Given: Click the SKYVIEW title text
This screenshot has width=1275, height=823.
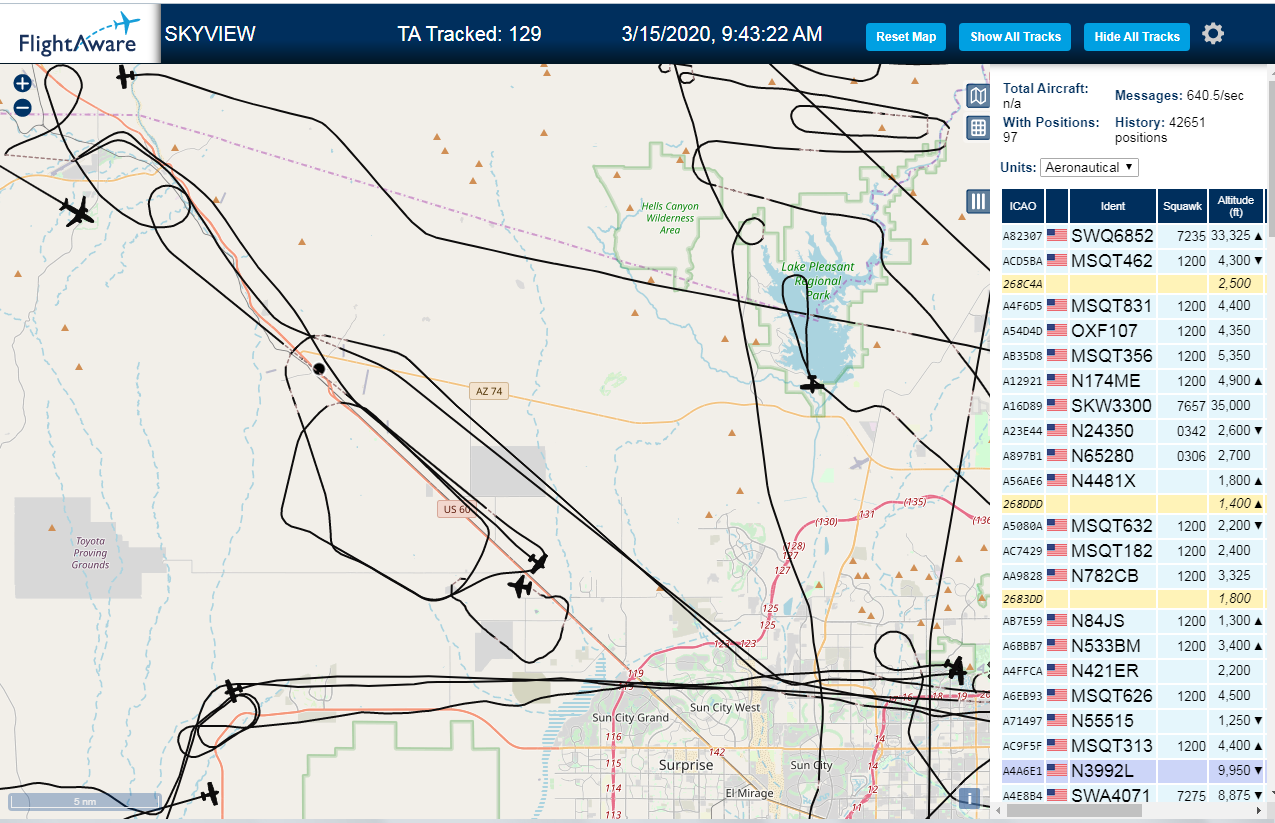Looking at the screenshot, I should pos(210,34).
